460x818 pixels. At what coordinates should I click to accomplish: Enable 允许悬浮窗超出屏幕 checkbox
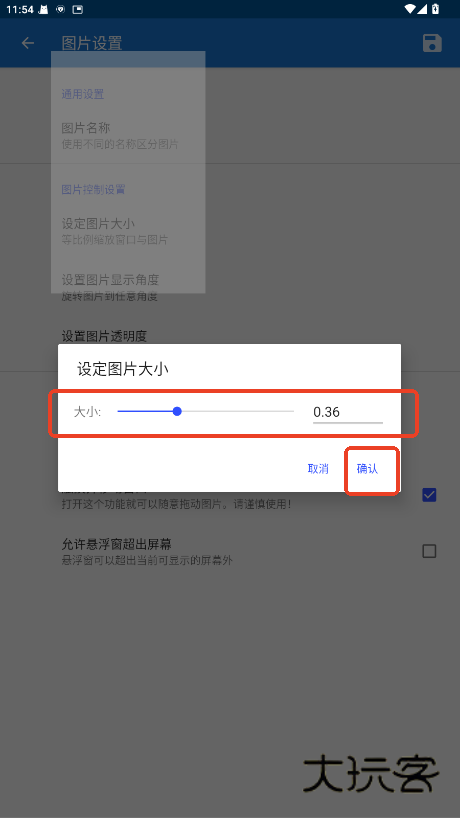point(429,551)
